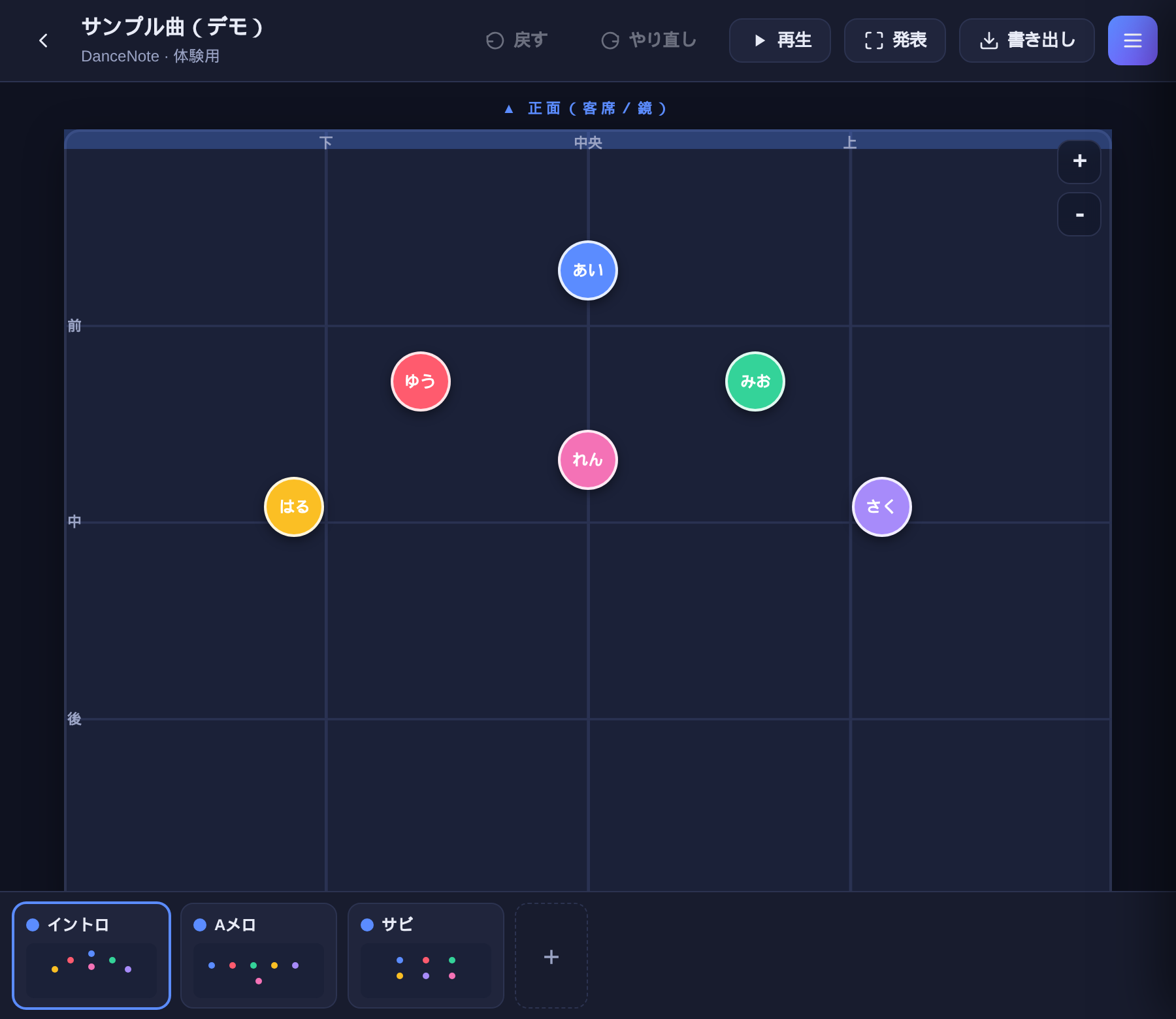Add a new formation with plus card
1176x1019 pixels.
point(551,956)
